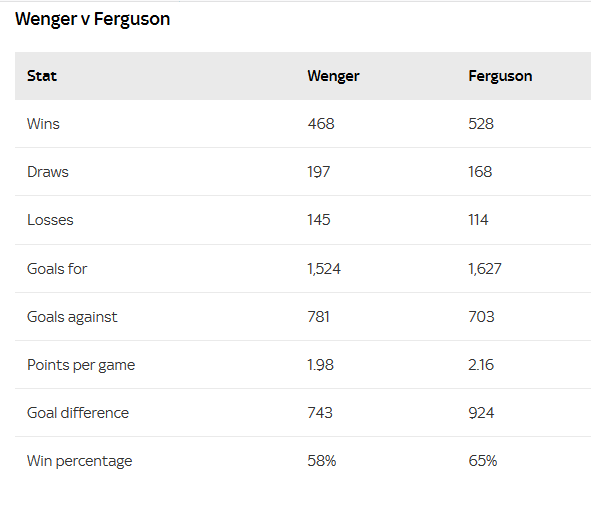The width and height of the screenshot is (606, 505).
Task: Click Ferguson's win percentage 65%
Action: click(482, 461)
